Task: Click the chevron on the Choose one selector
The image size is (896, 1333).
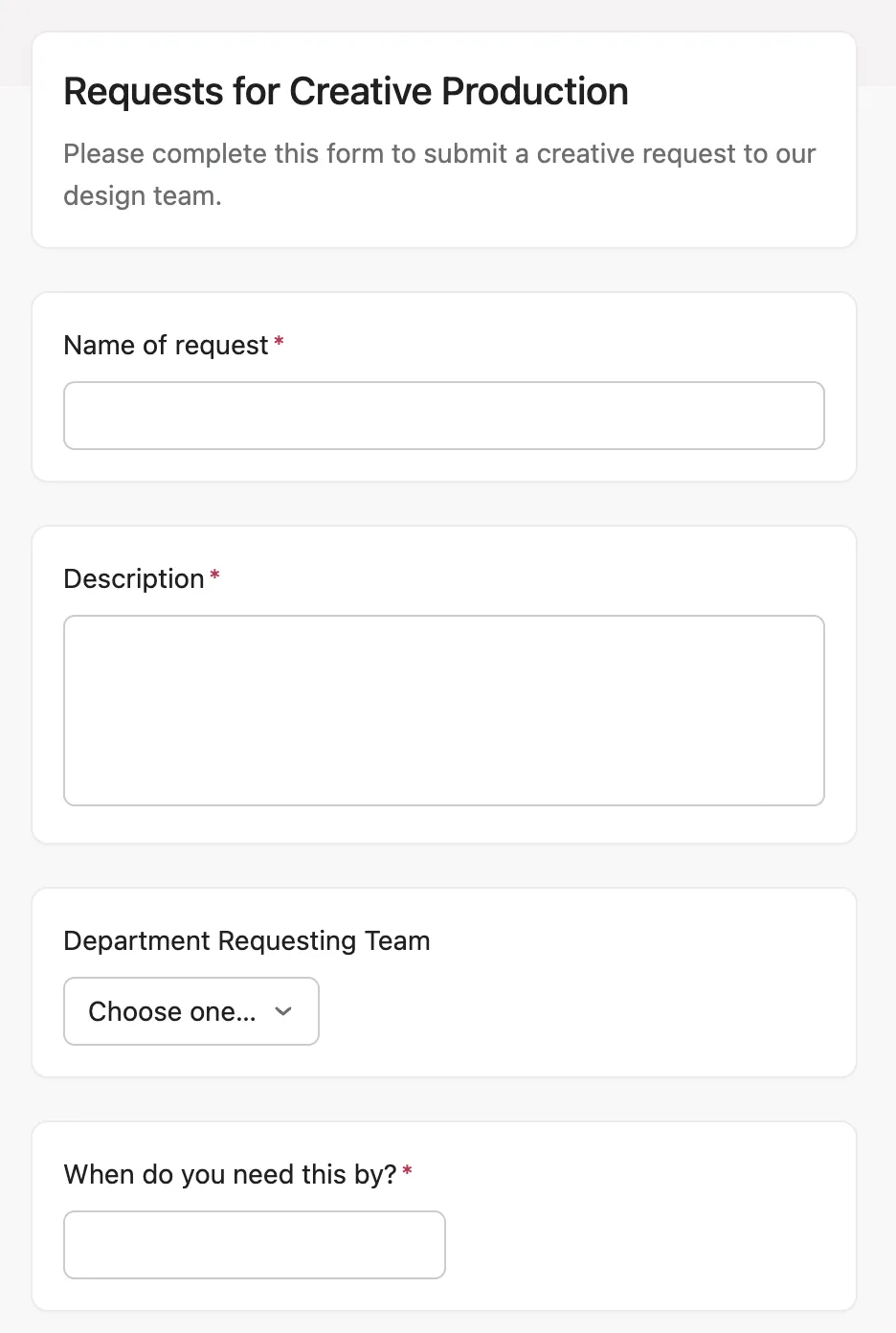Action: (x=283, y=1011)
